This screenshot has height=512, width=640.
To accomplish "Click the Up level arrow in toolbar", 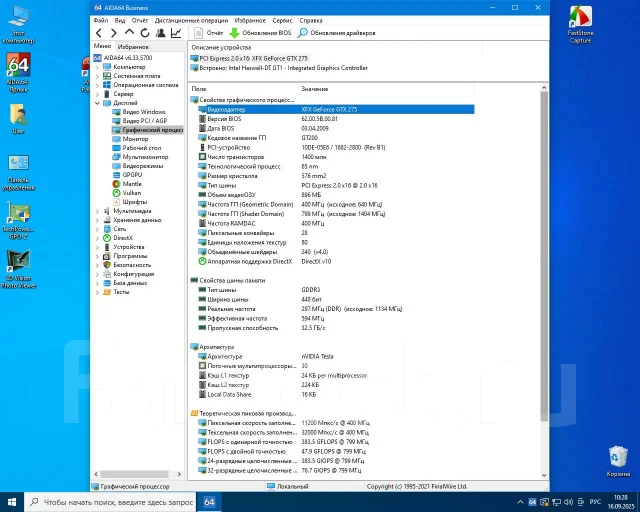I will 129,32.
